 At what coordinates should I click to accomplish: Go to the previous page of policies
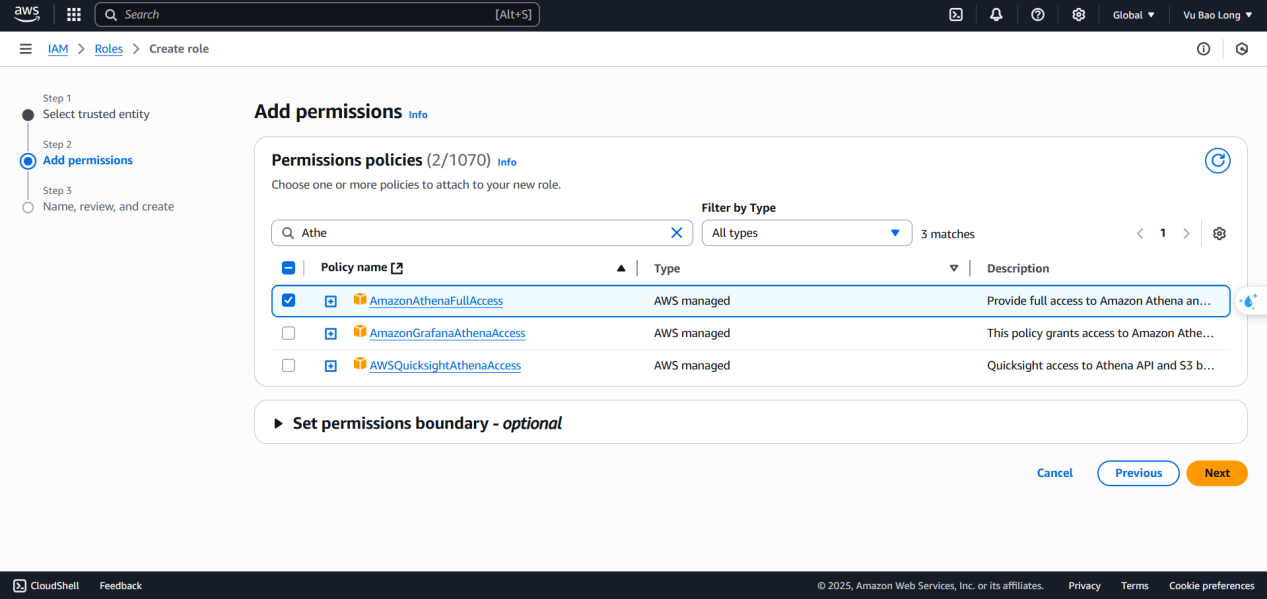1140,233
